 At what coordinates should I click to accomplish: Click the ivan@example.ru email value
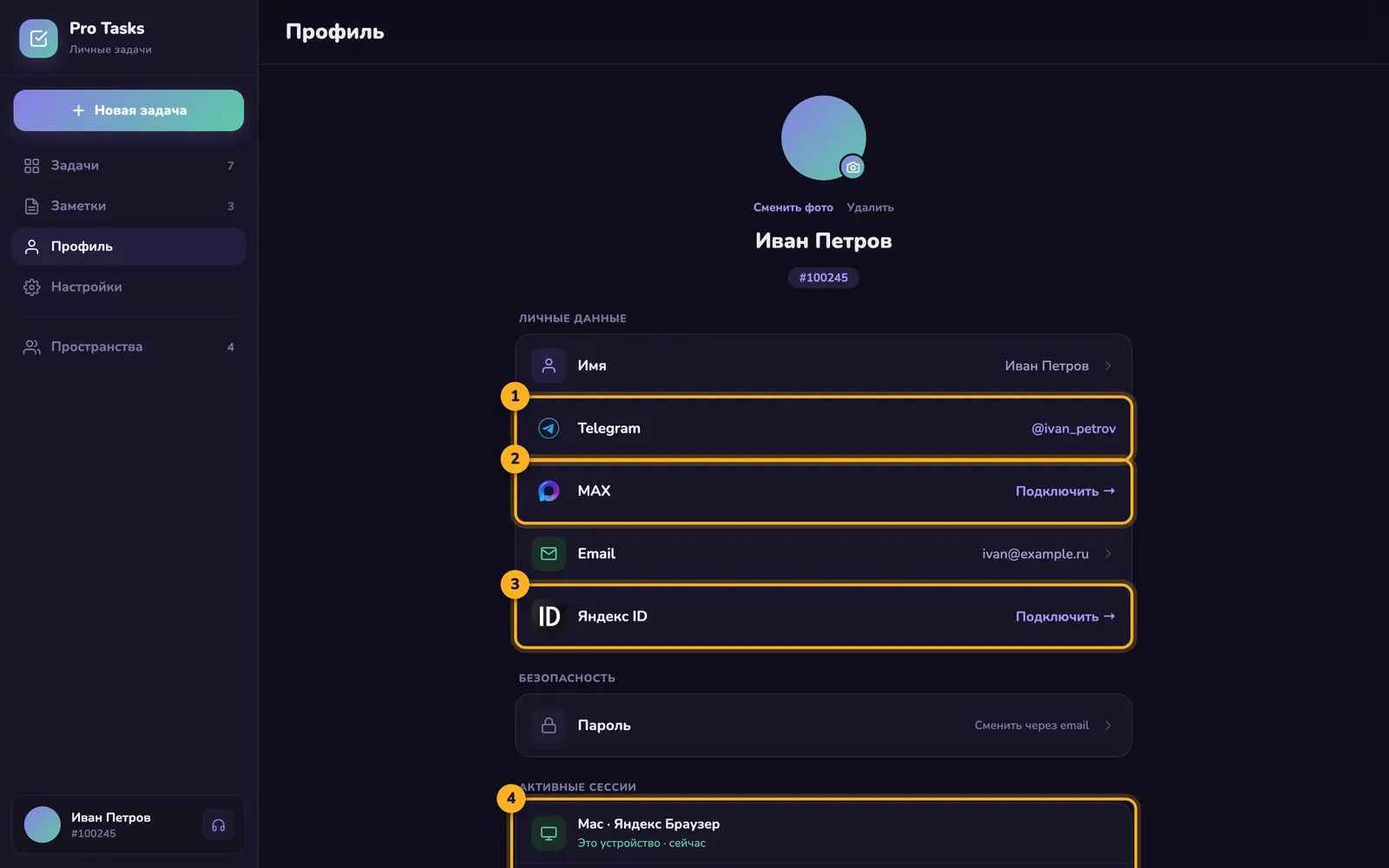tap(1035, 554)
